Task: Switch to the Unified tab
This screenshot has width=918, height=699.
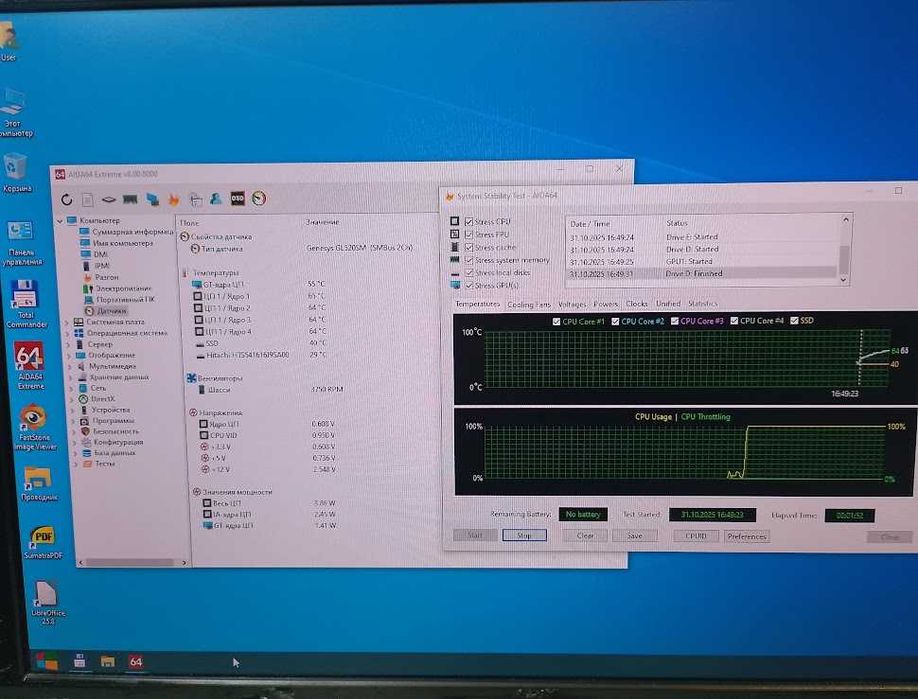Action: click(668, 303)
